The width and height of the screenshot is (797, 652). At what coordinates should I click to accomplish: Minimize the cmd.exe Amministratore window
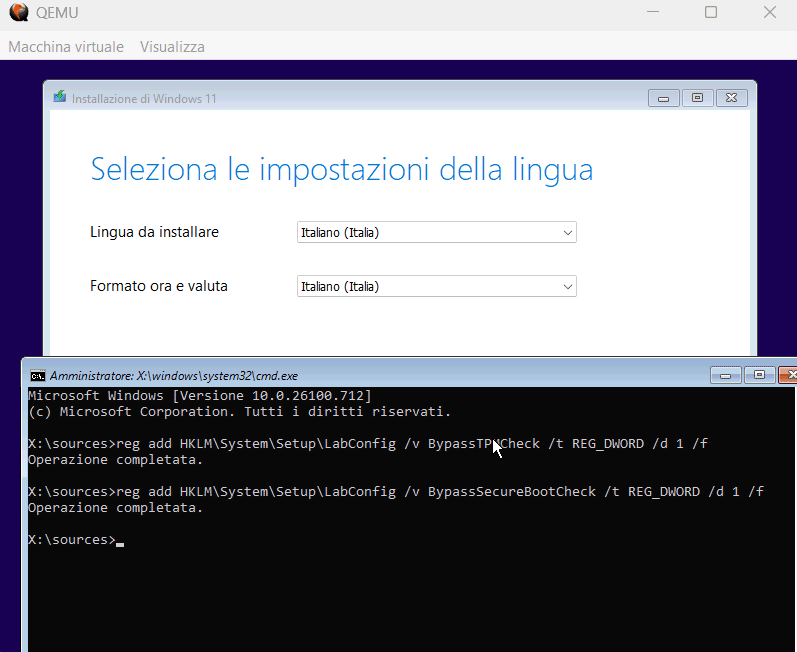725,375
